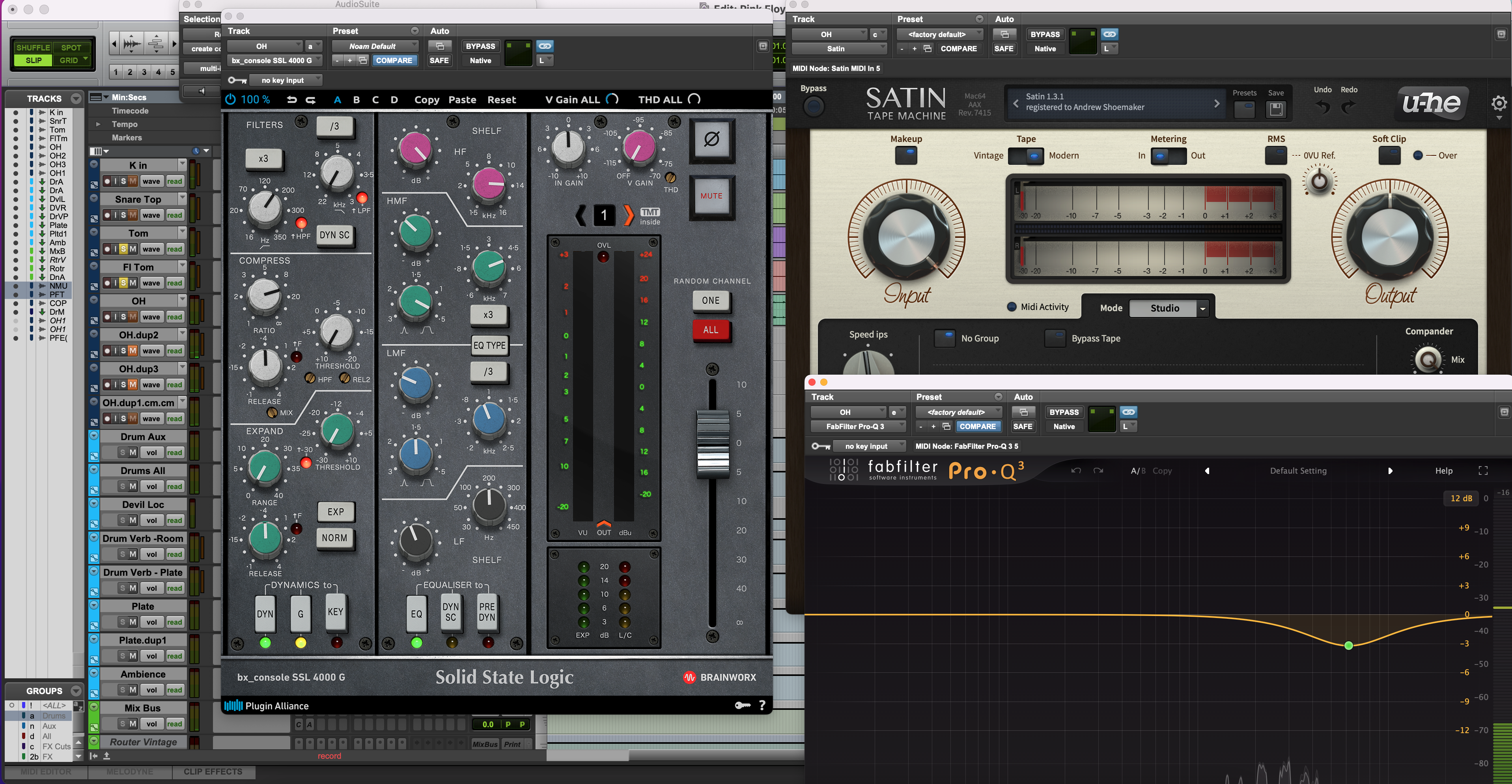Click Pro-Q 3 redo icon
The image size is (1512, 784).
pos(1098,470)
